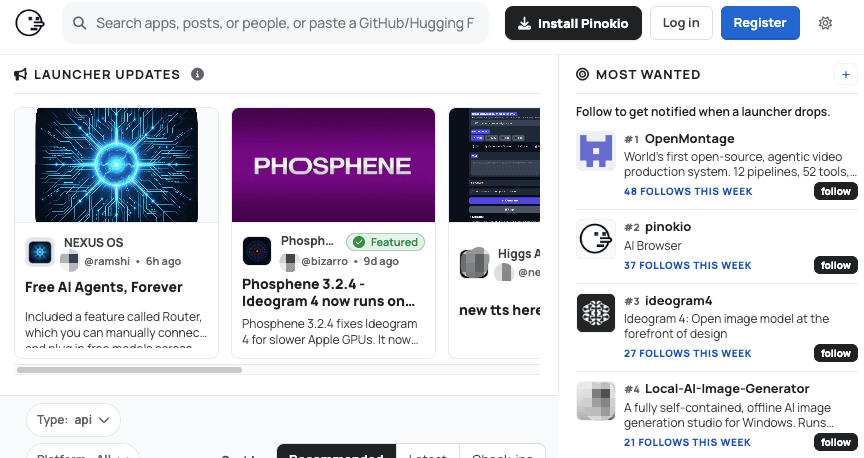Follow ideogram4

(x=835, y=353)
